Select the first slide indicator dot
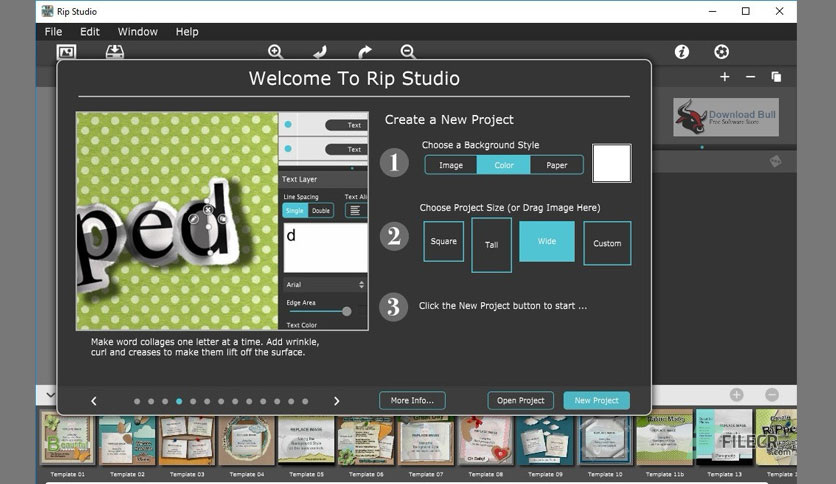Screen dimensions: 836x484 coord(137,401)
